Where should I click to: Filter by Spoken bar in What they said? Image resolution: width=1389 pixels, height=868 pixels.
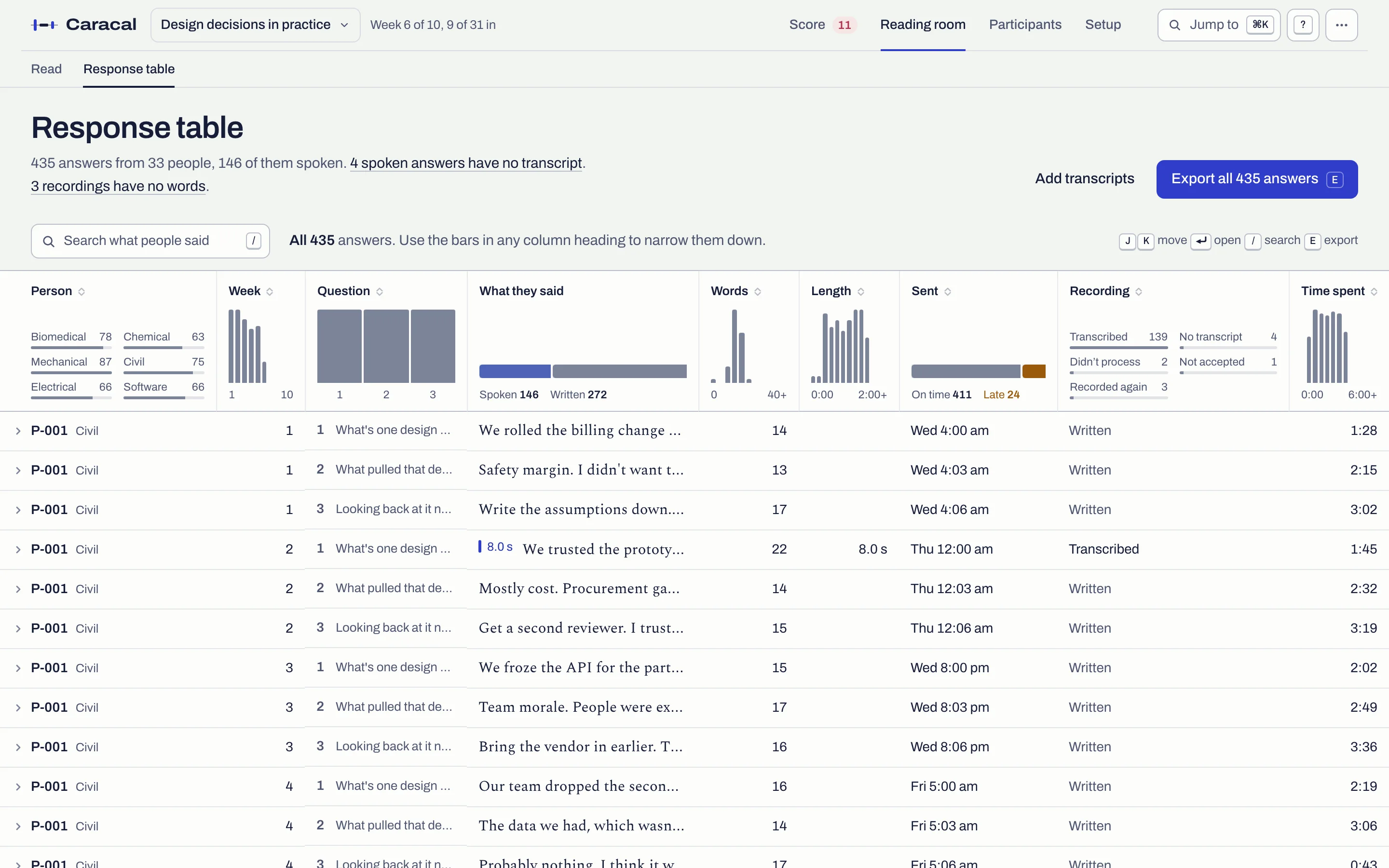click(515, 371)
